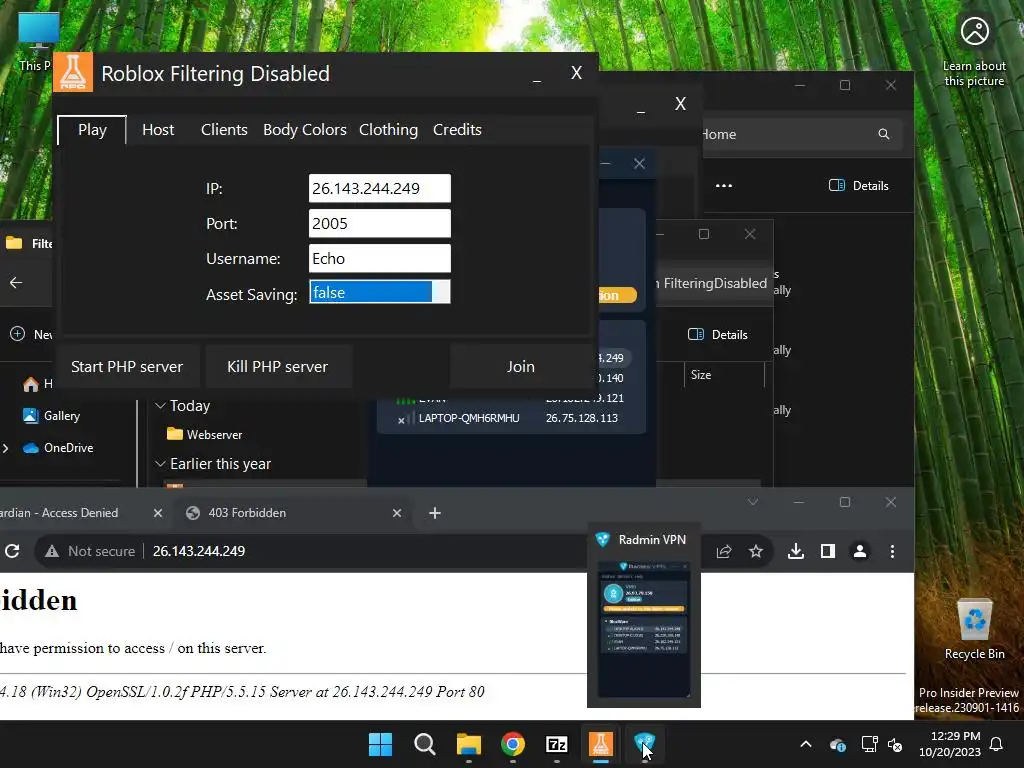The height and width of the screenshot is (768, 1024).
Task: Open File Explorer from the taskbar
Action: pyautogui.click(x=468, y=744)
